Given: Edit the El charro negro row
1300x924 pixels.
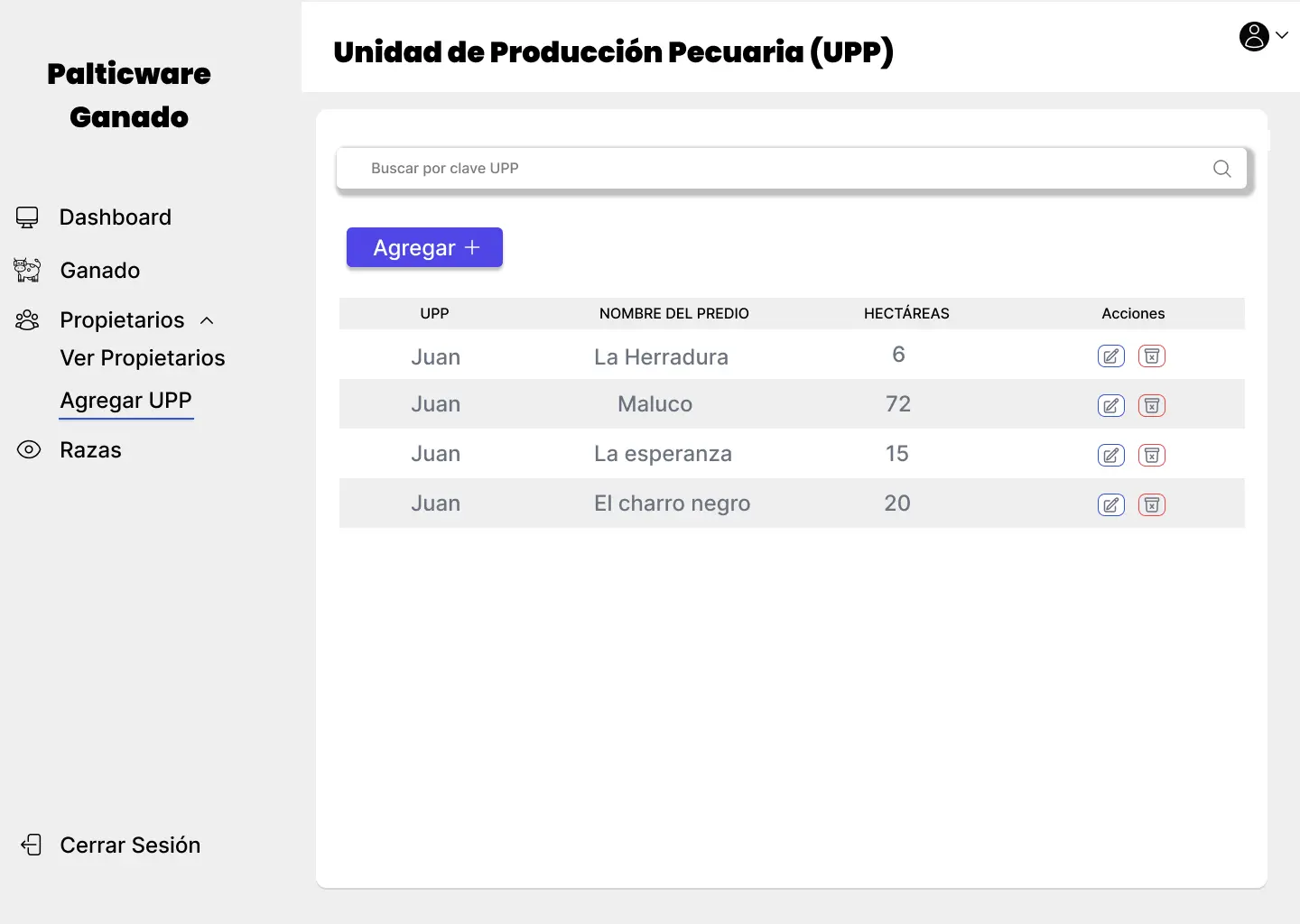Looking at the screenshot, I should (1111, 505).
